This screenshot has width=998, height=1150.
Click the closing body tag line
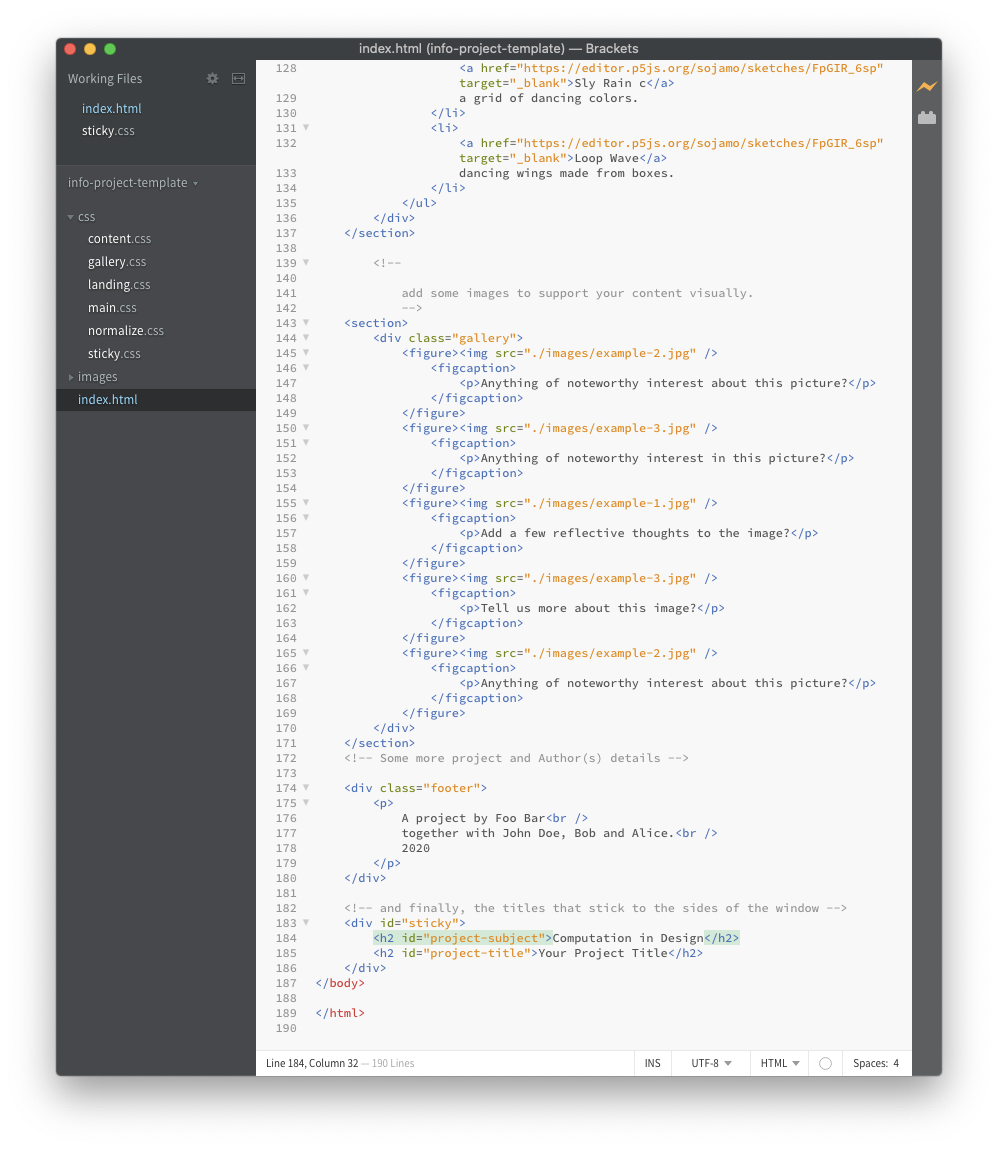tap(340, 983)
